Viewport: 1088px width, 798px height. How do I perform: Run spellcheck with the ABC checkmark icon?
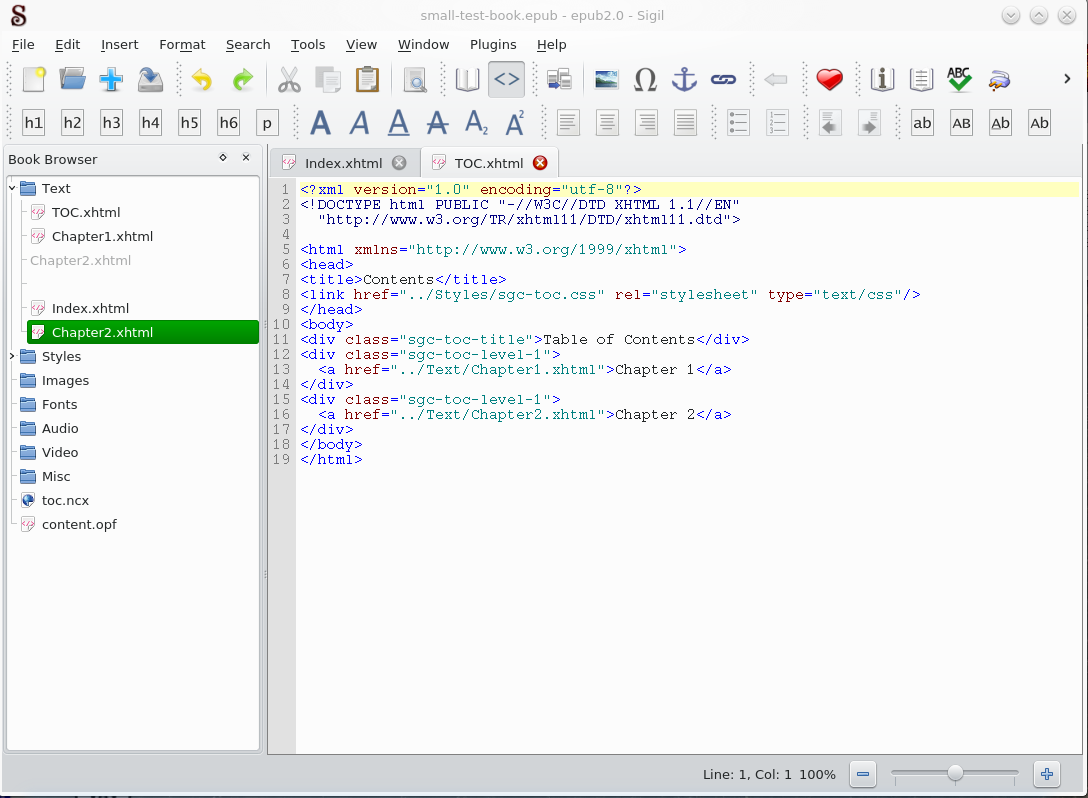tap(959, 80)
